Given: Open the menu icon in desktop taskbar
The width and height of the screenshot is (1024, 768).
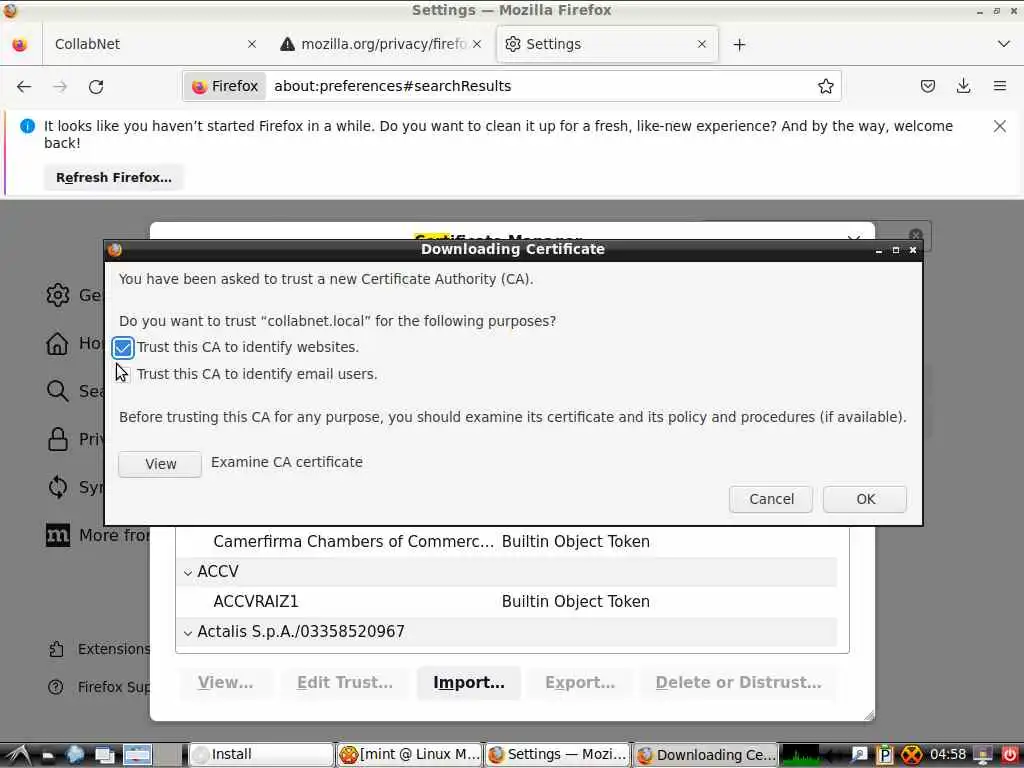Looking at the screenshot, I should tap(17, 755).
